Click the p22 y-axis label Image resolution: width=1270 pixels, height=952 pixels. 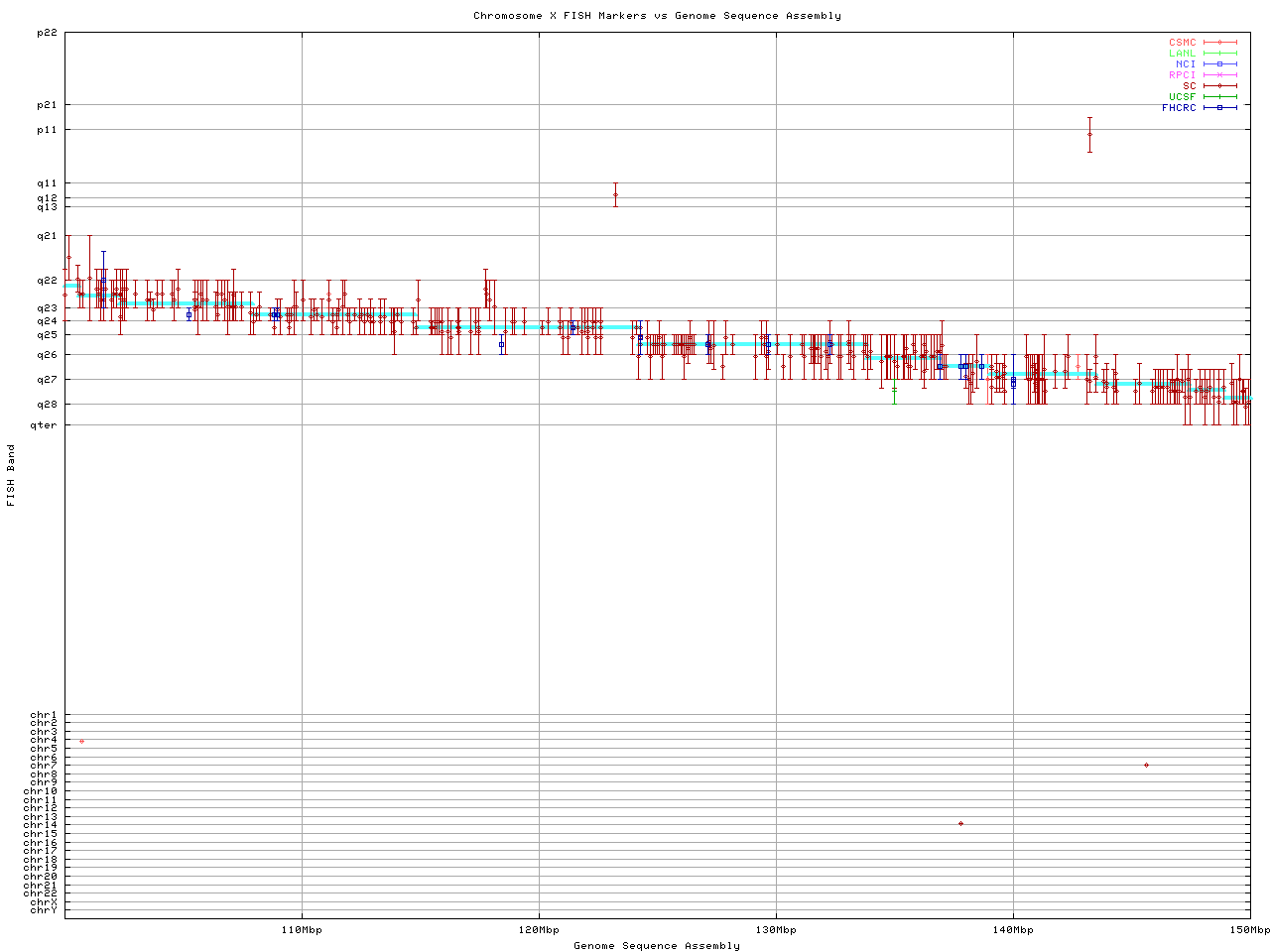coord(47,34)
